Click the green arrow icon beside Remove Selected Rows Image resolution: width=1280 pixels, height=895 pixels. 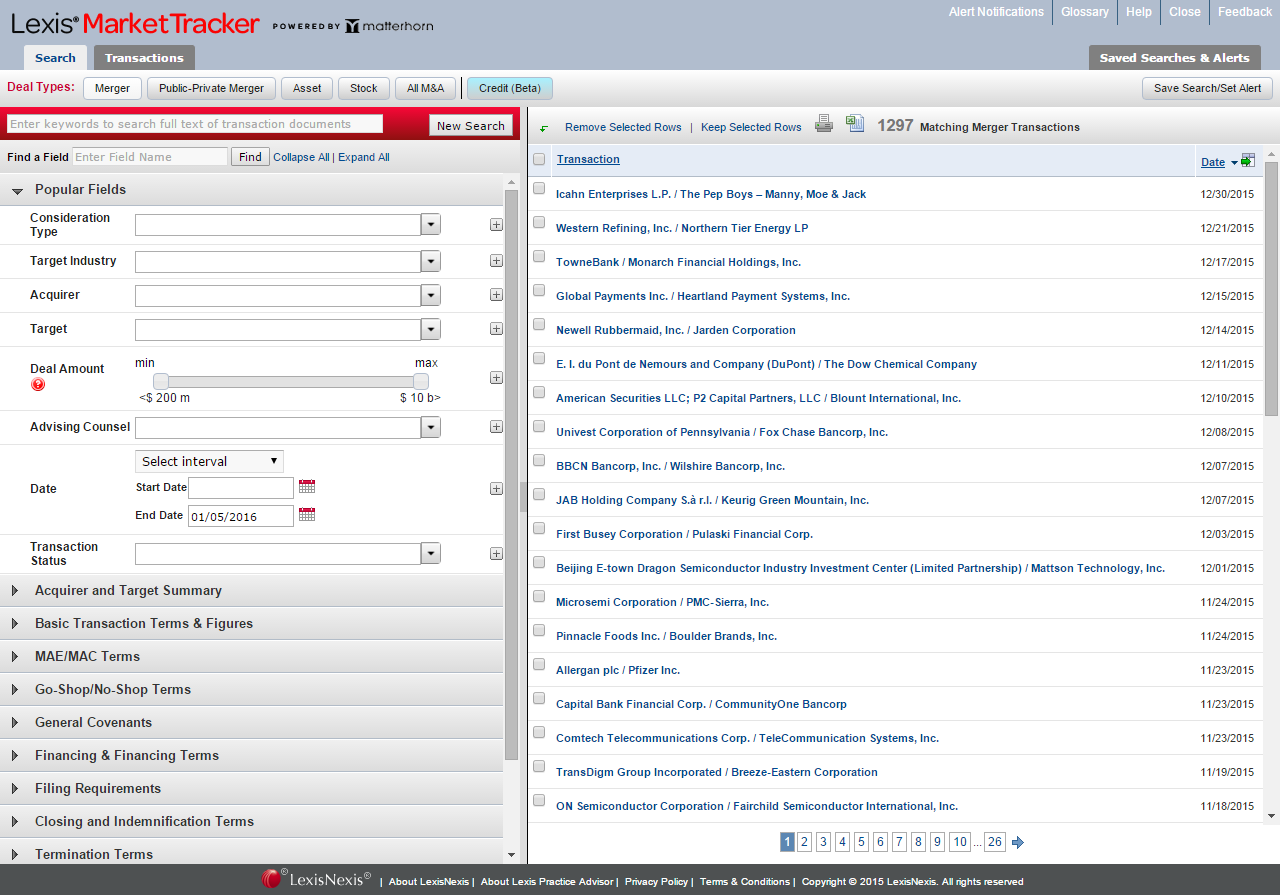[x=544, y=128]
